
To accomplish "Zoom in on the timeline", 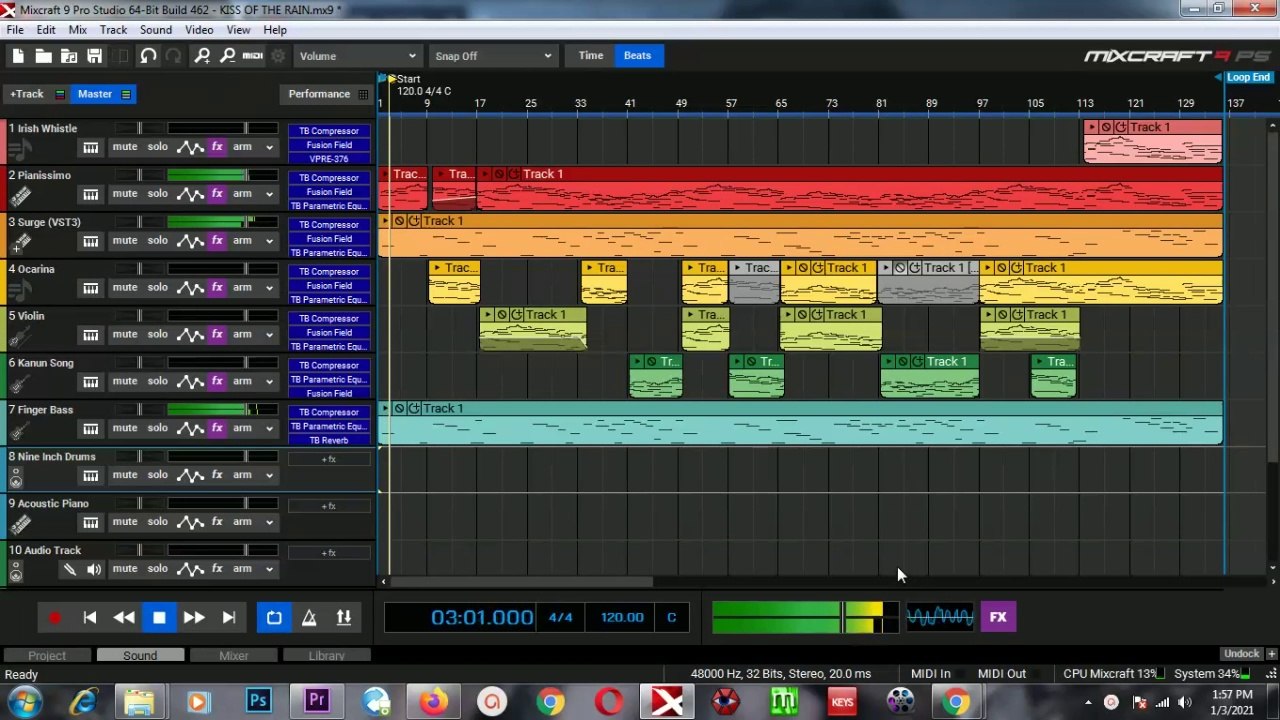I will (202, 56).
